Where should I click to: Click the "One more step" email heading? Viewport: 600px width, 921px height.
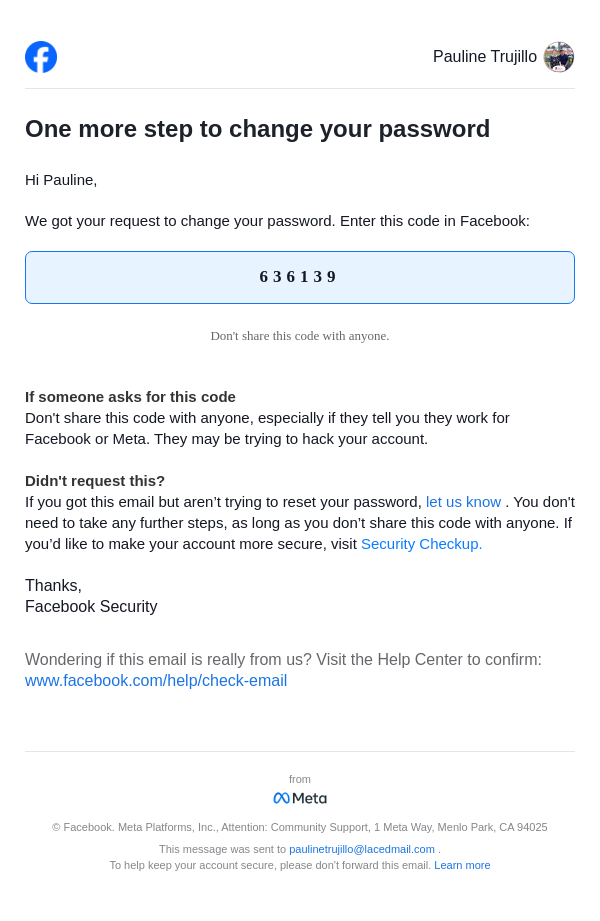257,129
